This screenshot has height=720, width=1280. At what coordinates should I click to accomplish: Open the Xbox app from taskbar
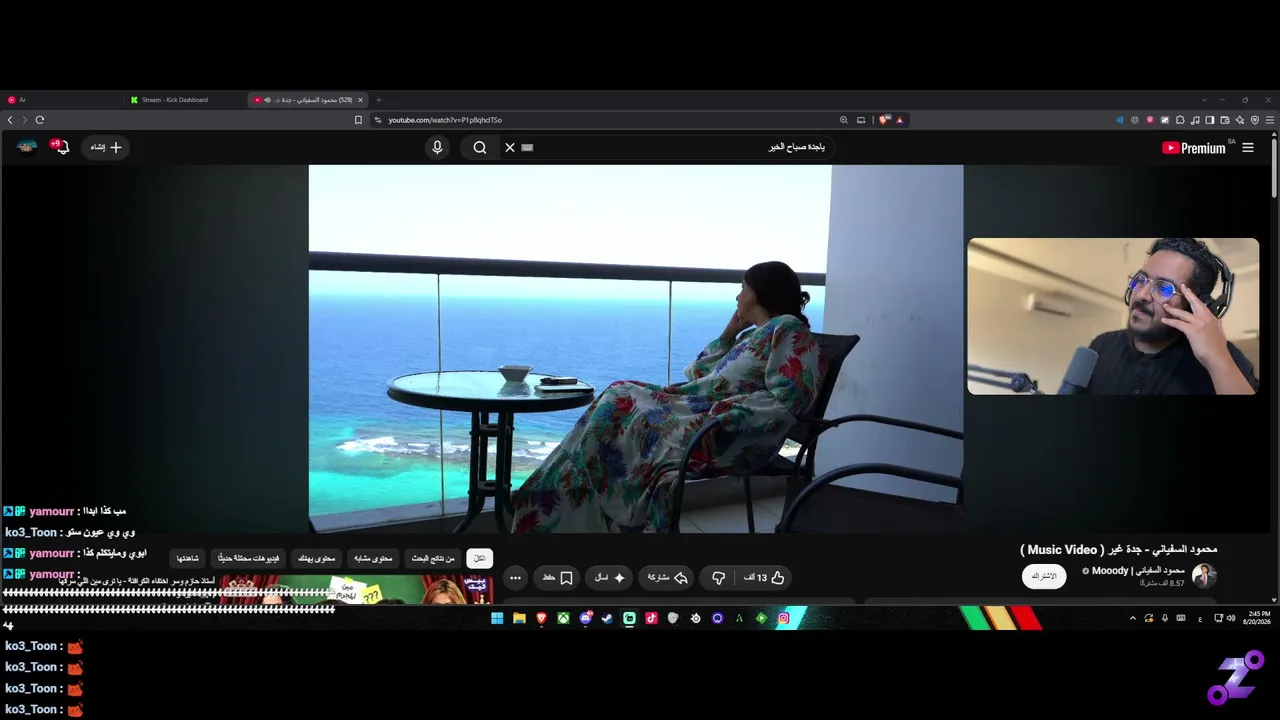click(x=563, y=619)
